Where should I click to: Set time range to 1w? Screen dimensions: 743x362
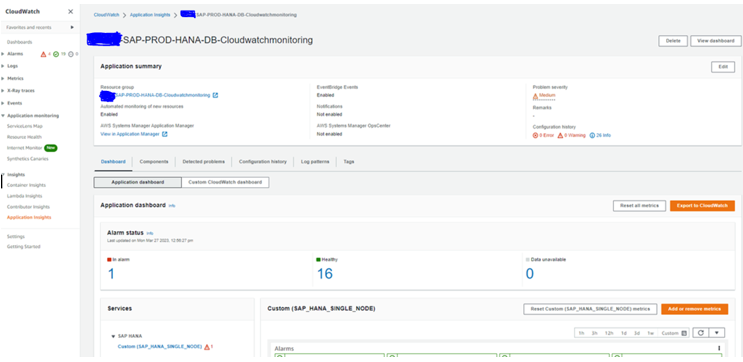coord(651,333)
